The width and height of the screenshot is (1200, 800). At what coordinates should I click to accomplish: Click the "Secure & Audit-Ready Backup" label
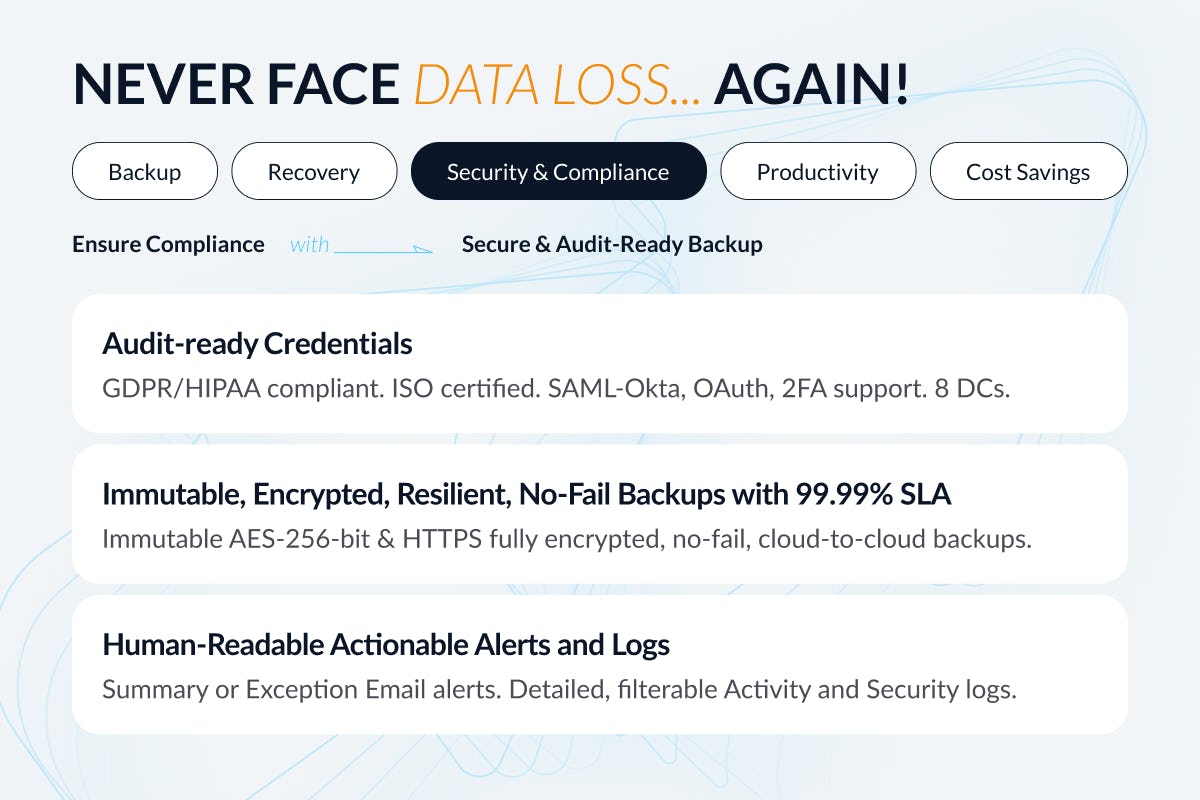[612, 244]
